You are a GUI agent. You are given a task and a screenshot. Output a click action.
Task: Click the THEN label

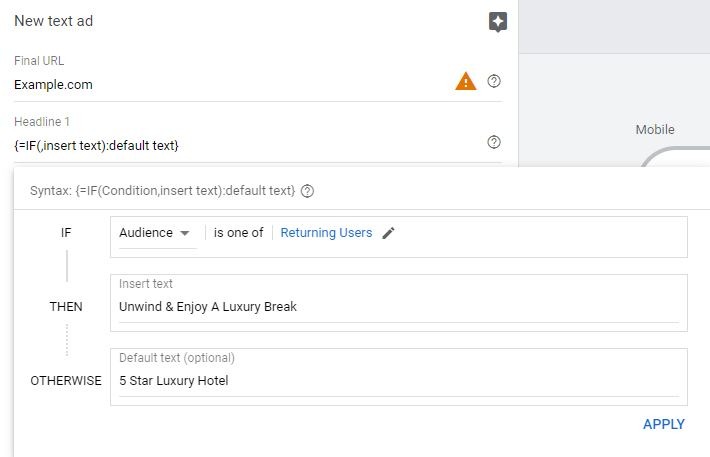click(66, 307)
